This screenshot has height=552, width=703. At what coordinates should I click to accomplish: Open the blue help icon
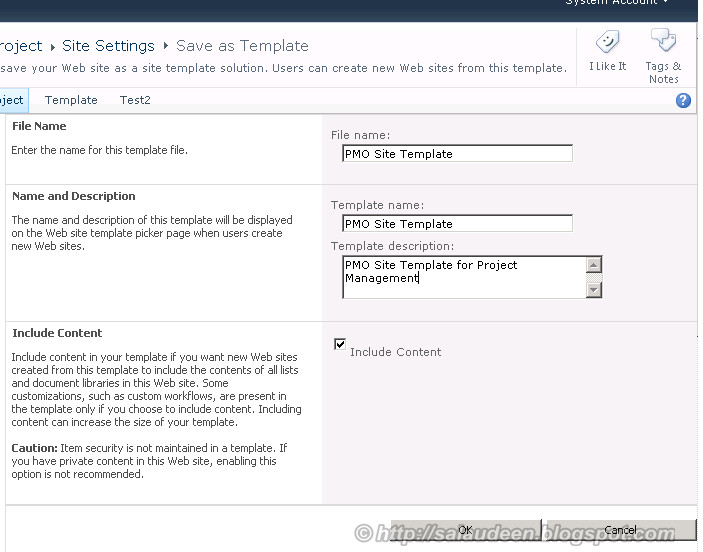(x=684, y=100)
